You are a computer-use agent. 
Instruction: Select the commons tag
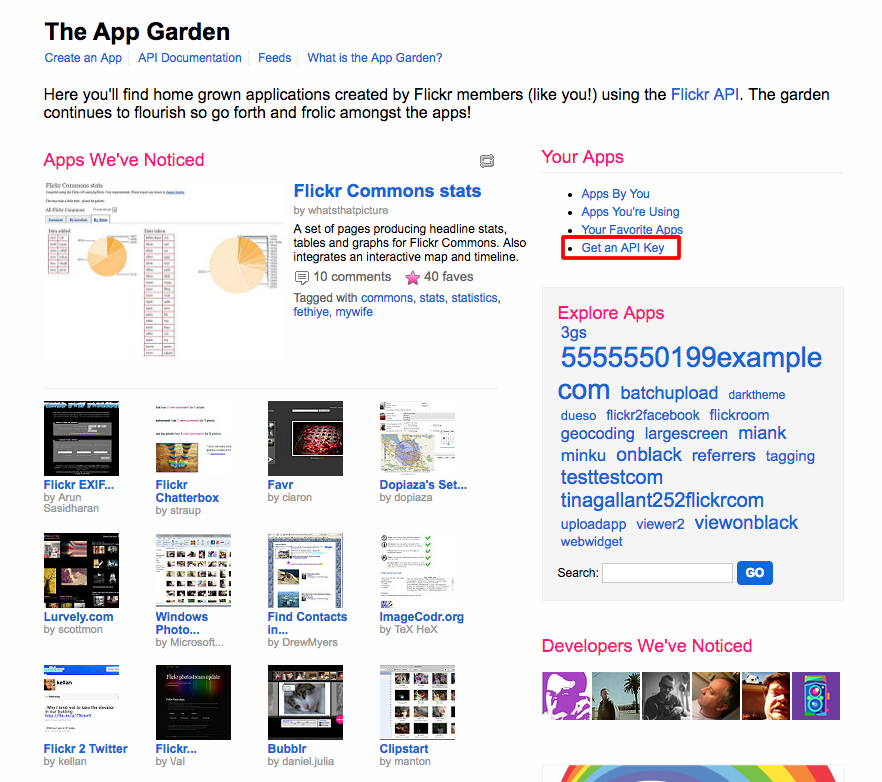[387, 298]
